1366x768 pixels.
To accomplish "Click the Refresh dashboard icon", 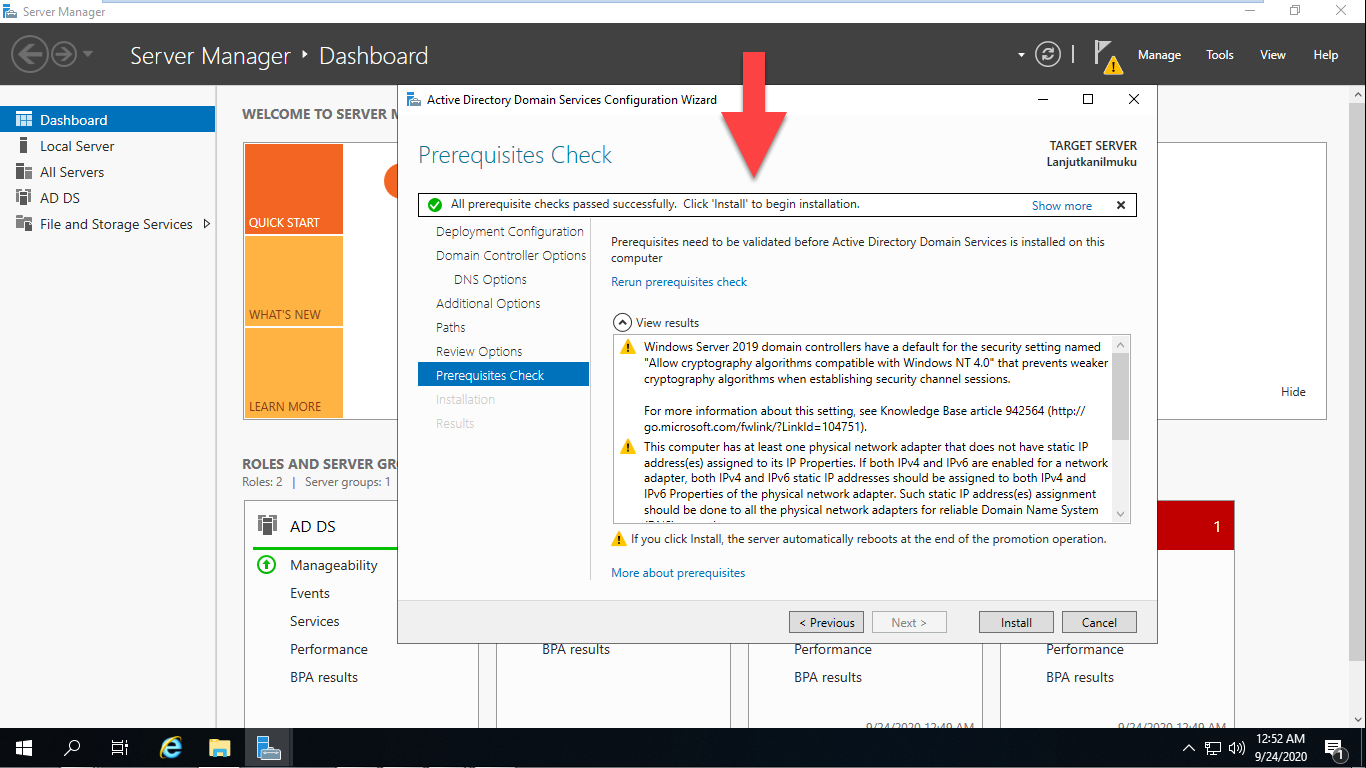I will pyautogui.click(x=1048, y=55).
